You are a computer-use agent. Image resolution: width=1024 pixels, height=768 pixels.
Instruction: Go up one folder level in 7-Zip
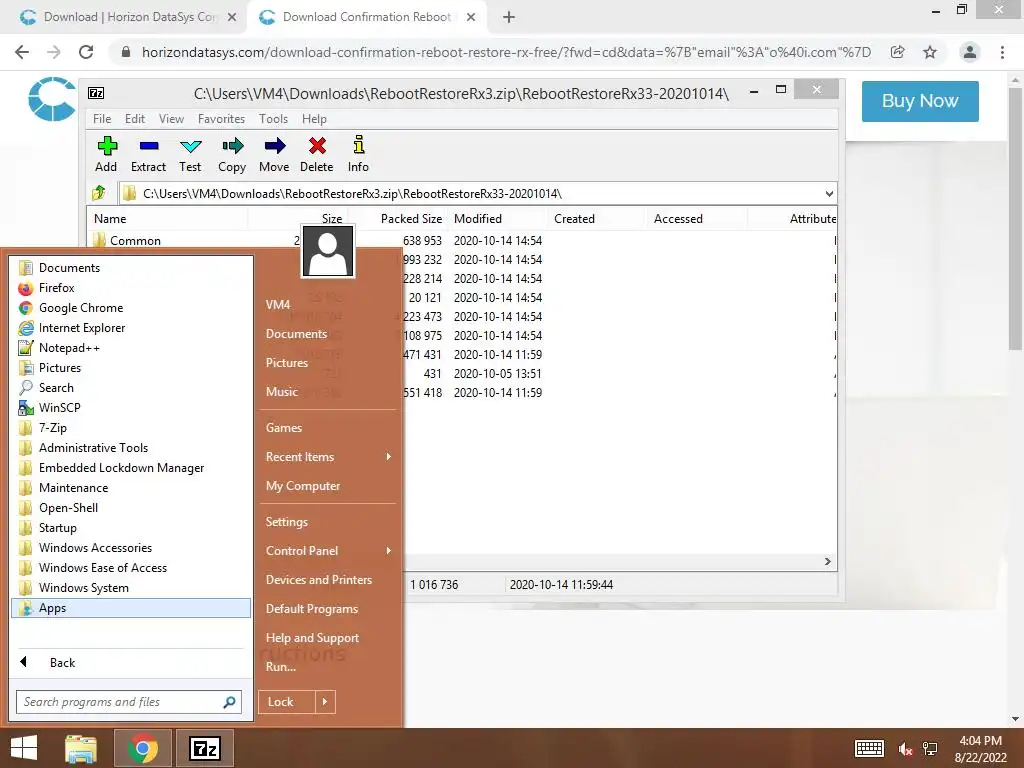coord(99,193)
